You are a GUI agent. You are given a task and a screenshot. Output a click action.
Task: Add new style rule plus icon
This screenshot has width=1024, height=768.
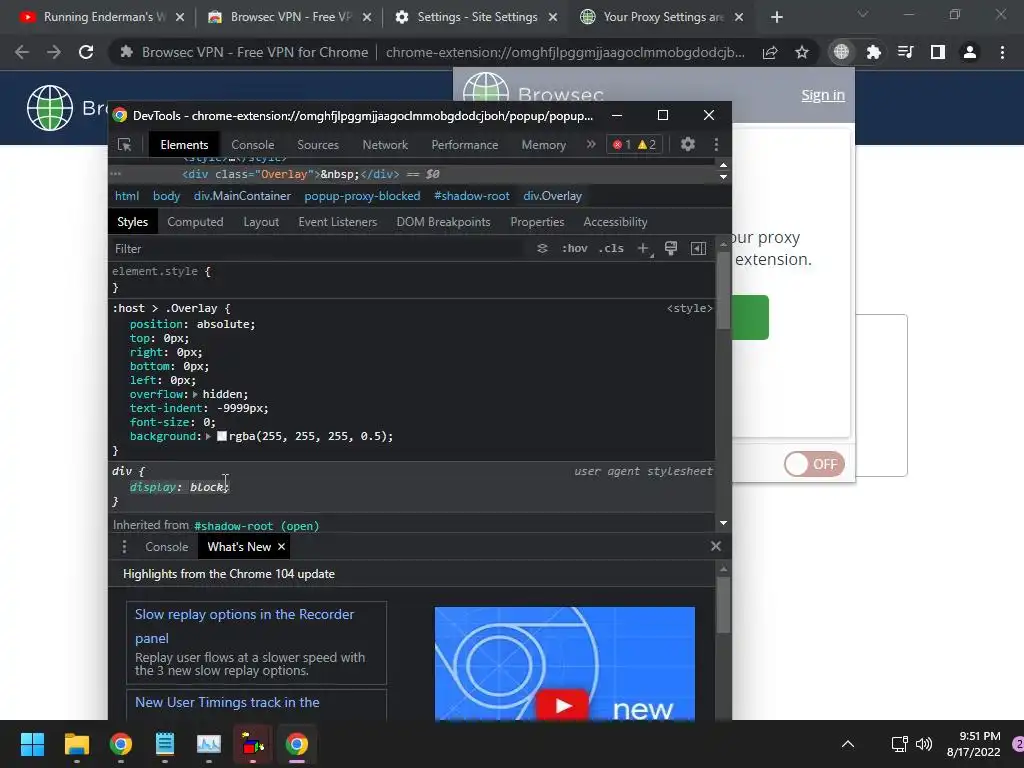pos(644,248)
